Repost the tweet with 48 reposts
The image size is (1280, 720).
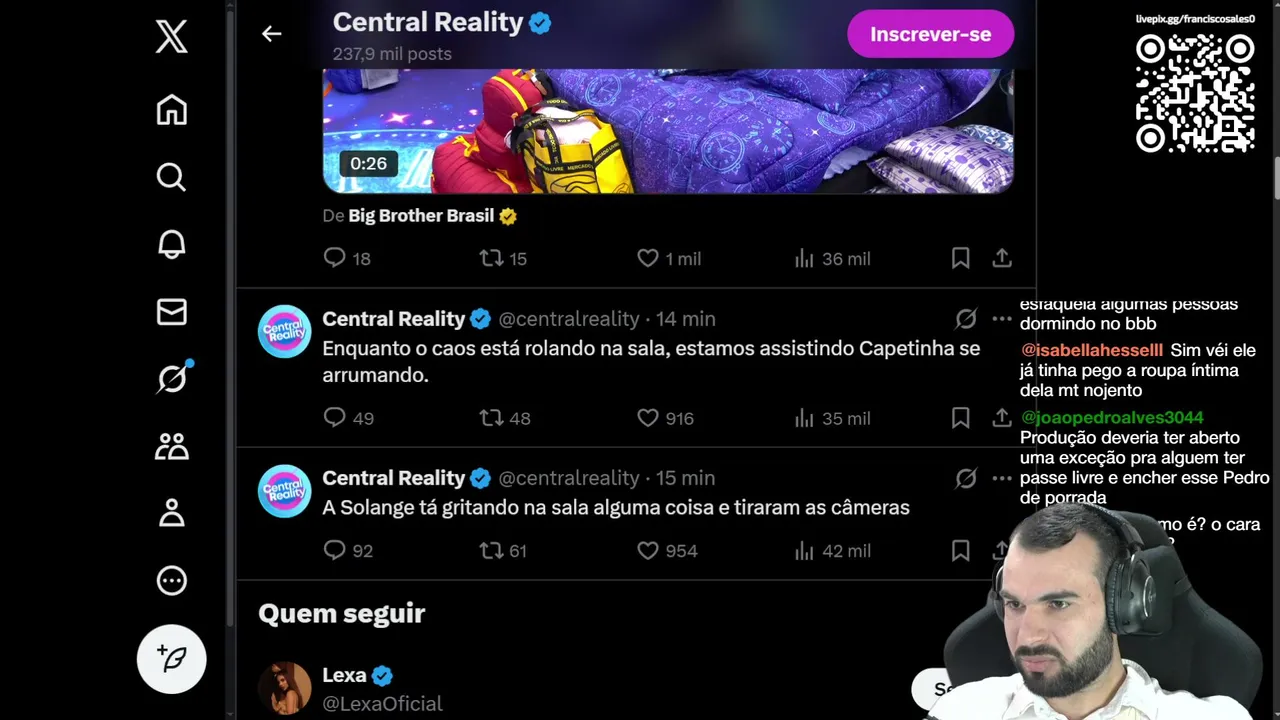click(x=491, y=418)
